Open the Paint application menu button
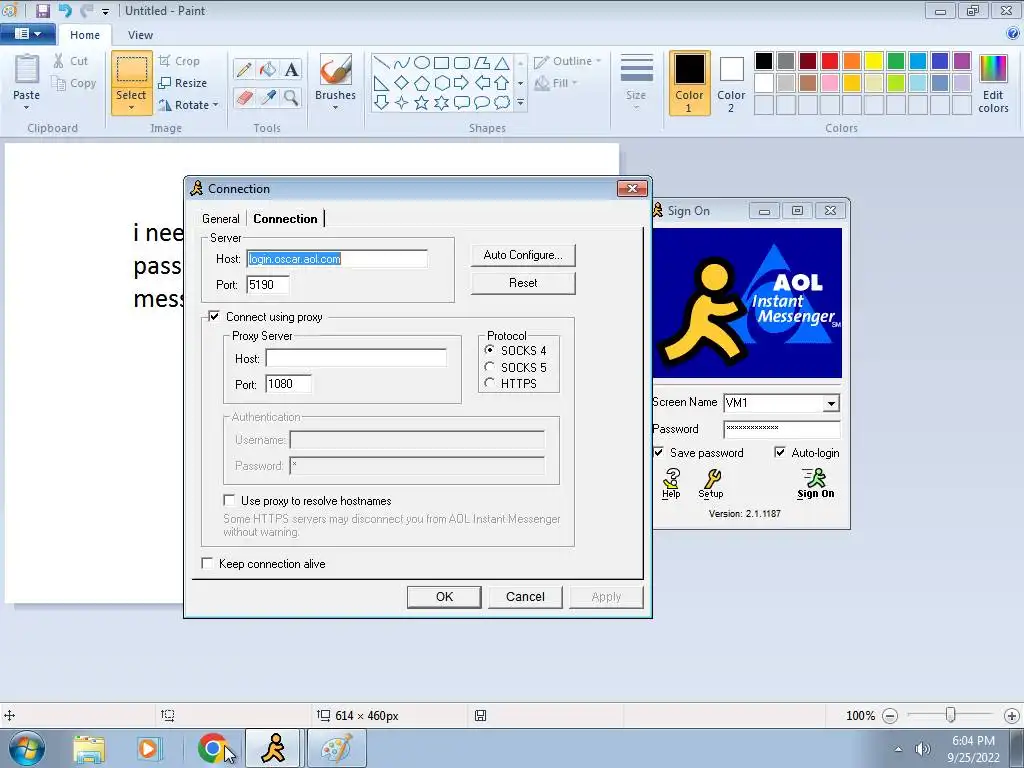 pos(27,34)
